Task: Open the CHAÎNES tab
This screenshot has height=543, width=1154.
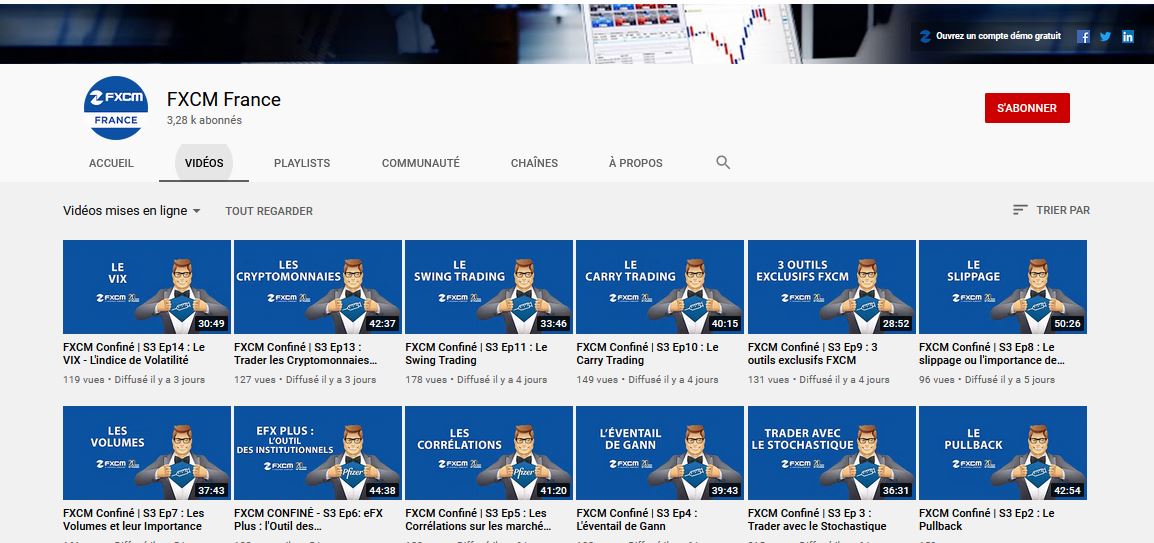Action: pyautogui.click(x=534, y=163)
